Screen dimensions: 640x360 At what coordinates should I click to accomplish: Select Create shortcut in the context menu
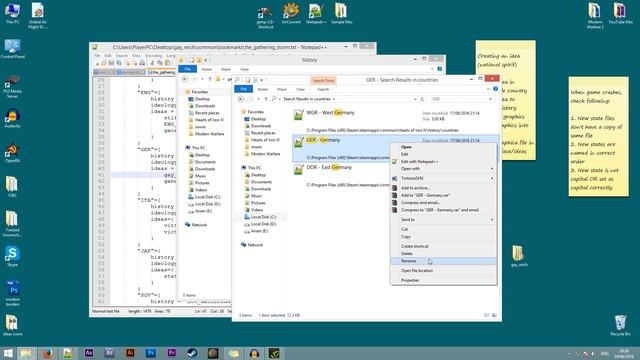(443, 247)
